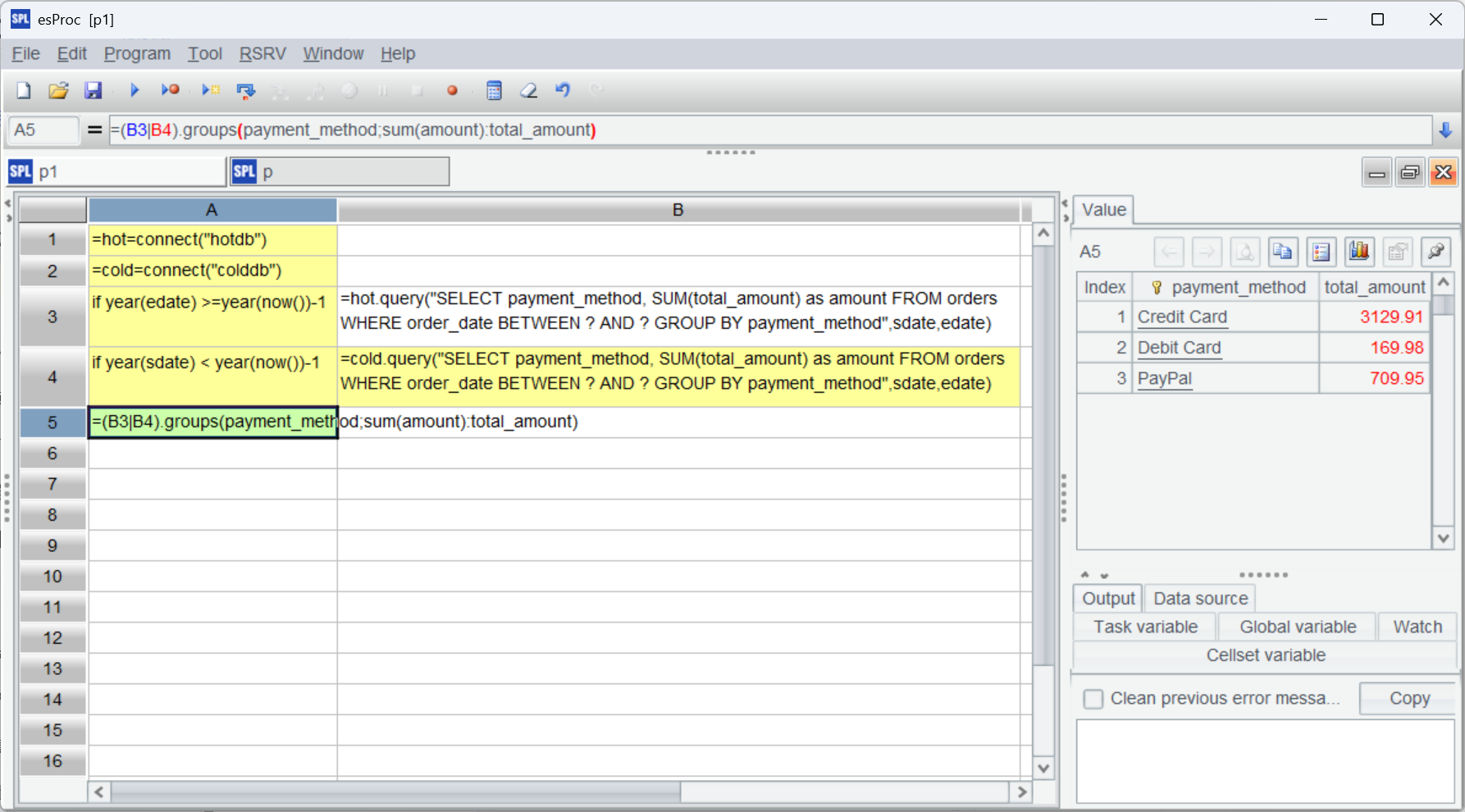This screenshot has height=812, width=1465.
Task: Draw a chart with the bar chart icon
Action: pos(1359,252)
